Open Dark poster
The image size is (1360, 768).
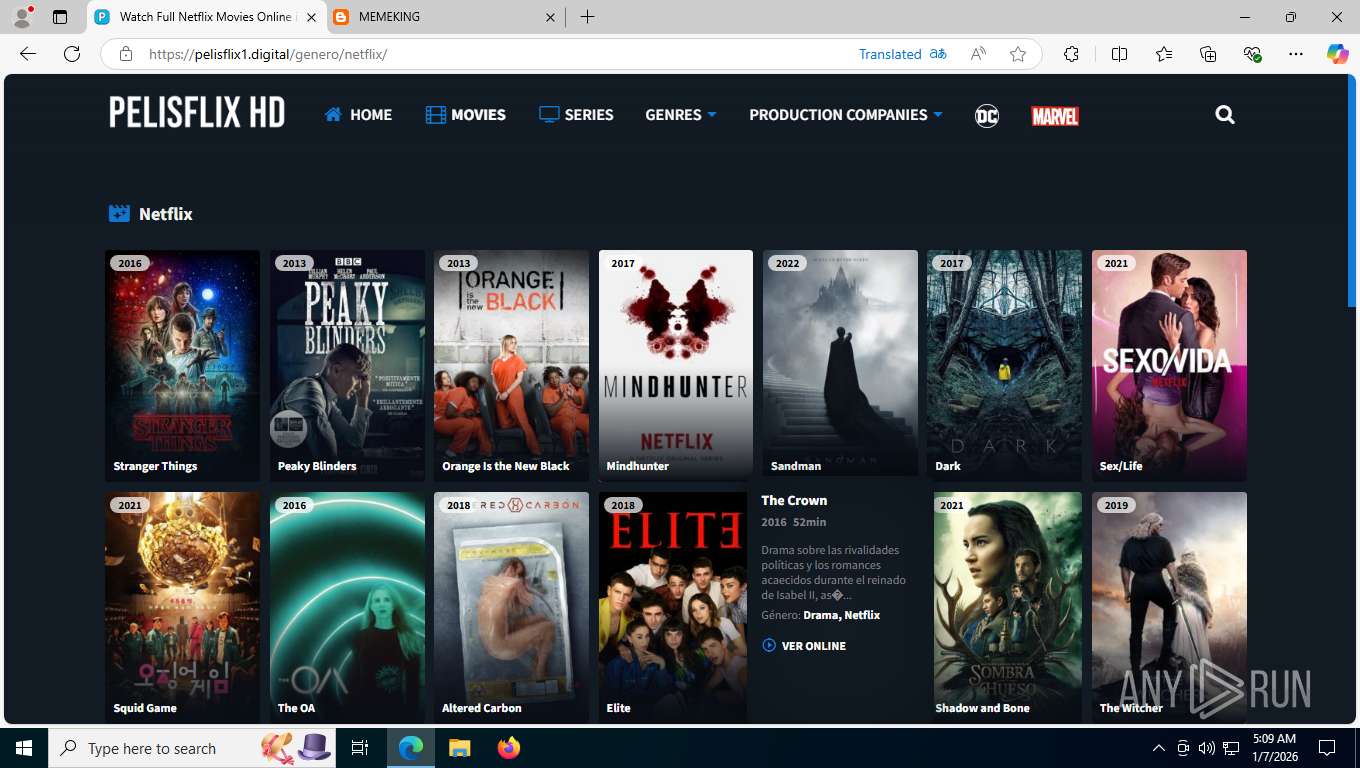[x=1004, y=365]
